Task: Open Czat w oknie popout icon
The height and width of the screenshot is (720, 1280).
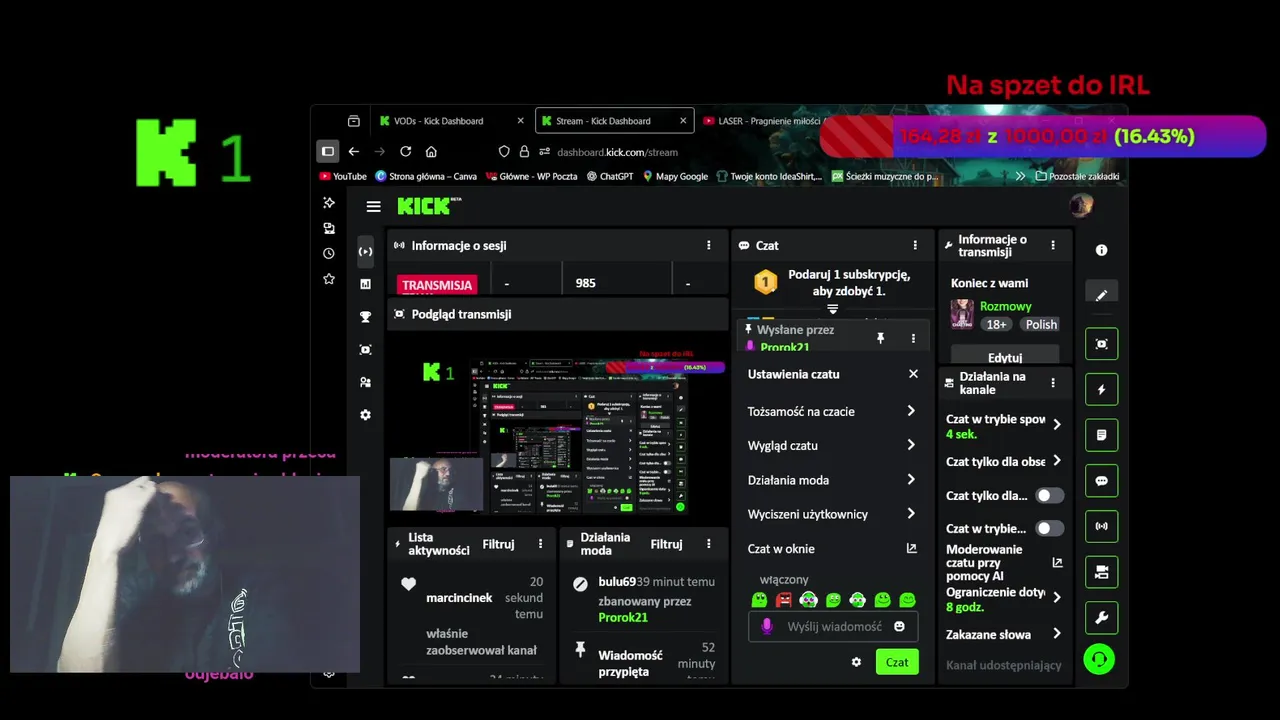Action: 911,548
